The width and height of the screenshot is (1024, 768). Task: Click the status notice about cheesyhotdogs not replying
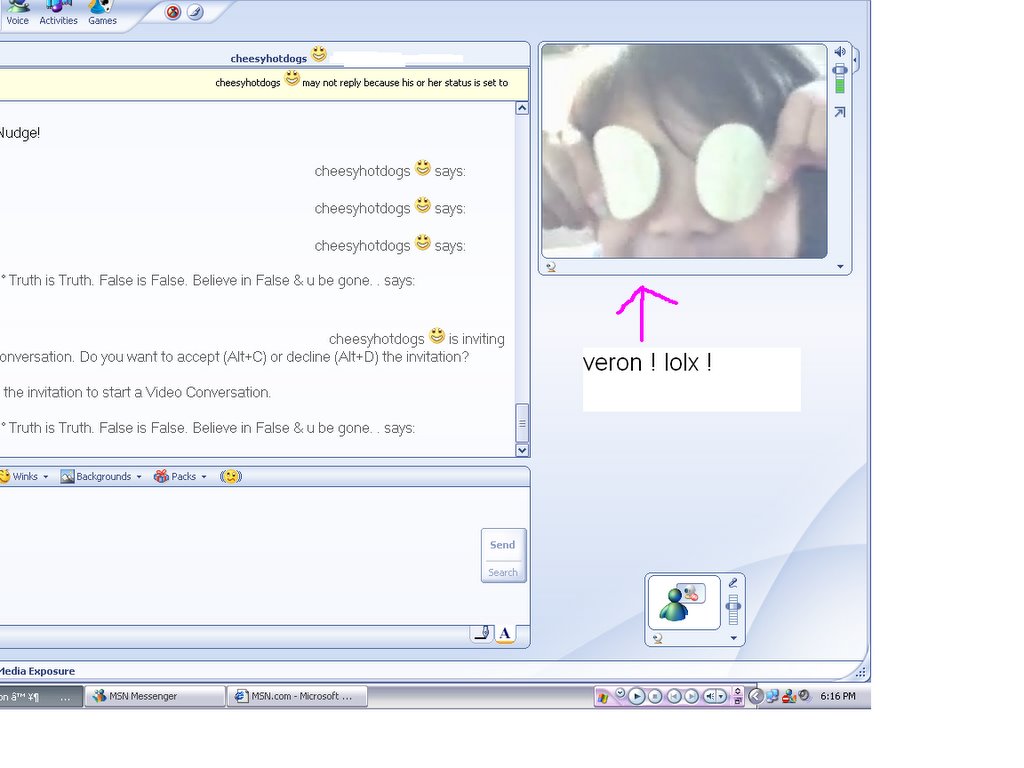tap(361, 83)
